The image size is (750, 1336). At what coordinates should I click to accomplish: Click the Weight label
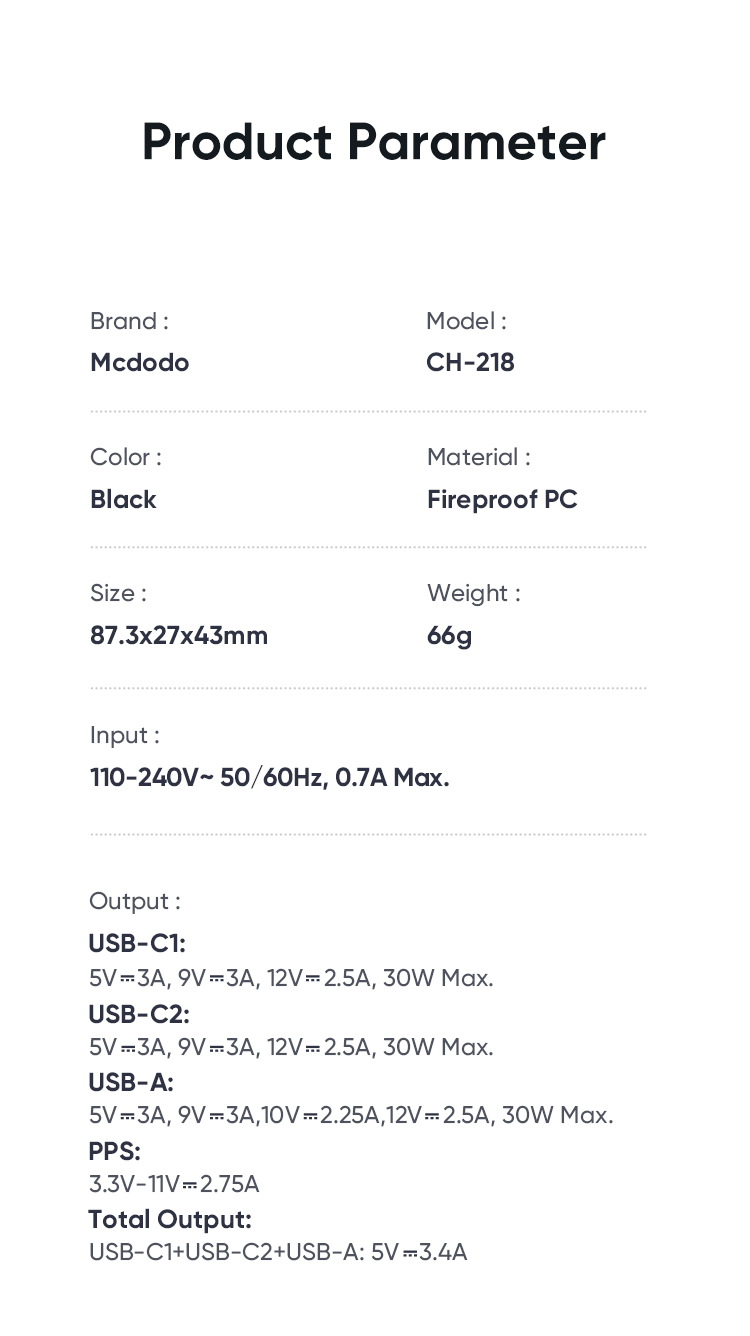pos(473,593)
